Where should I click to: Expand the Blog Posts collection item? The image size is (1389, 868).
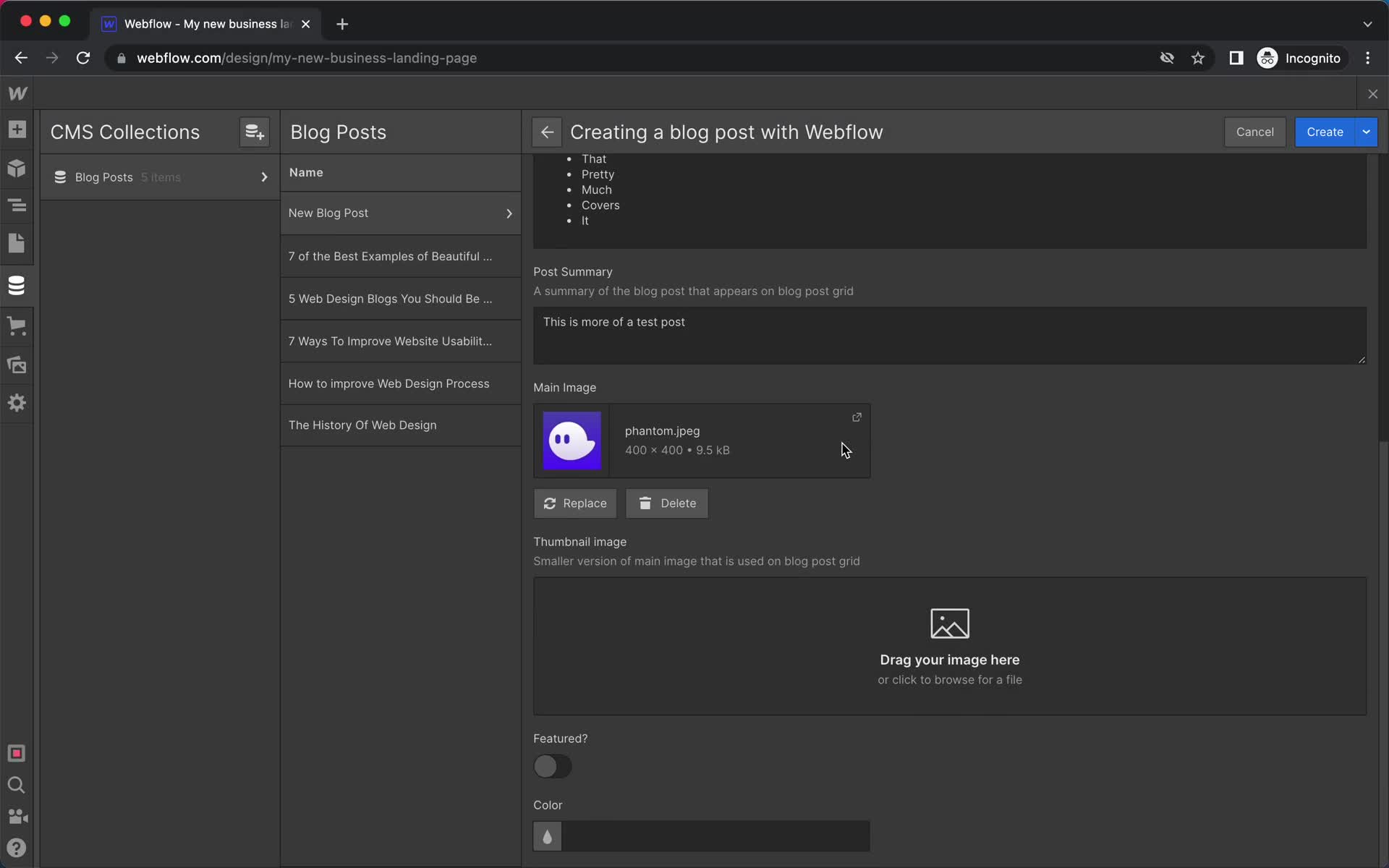(263, 177)
